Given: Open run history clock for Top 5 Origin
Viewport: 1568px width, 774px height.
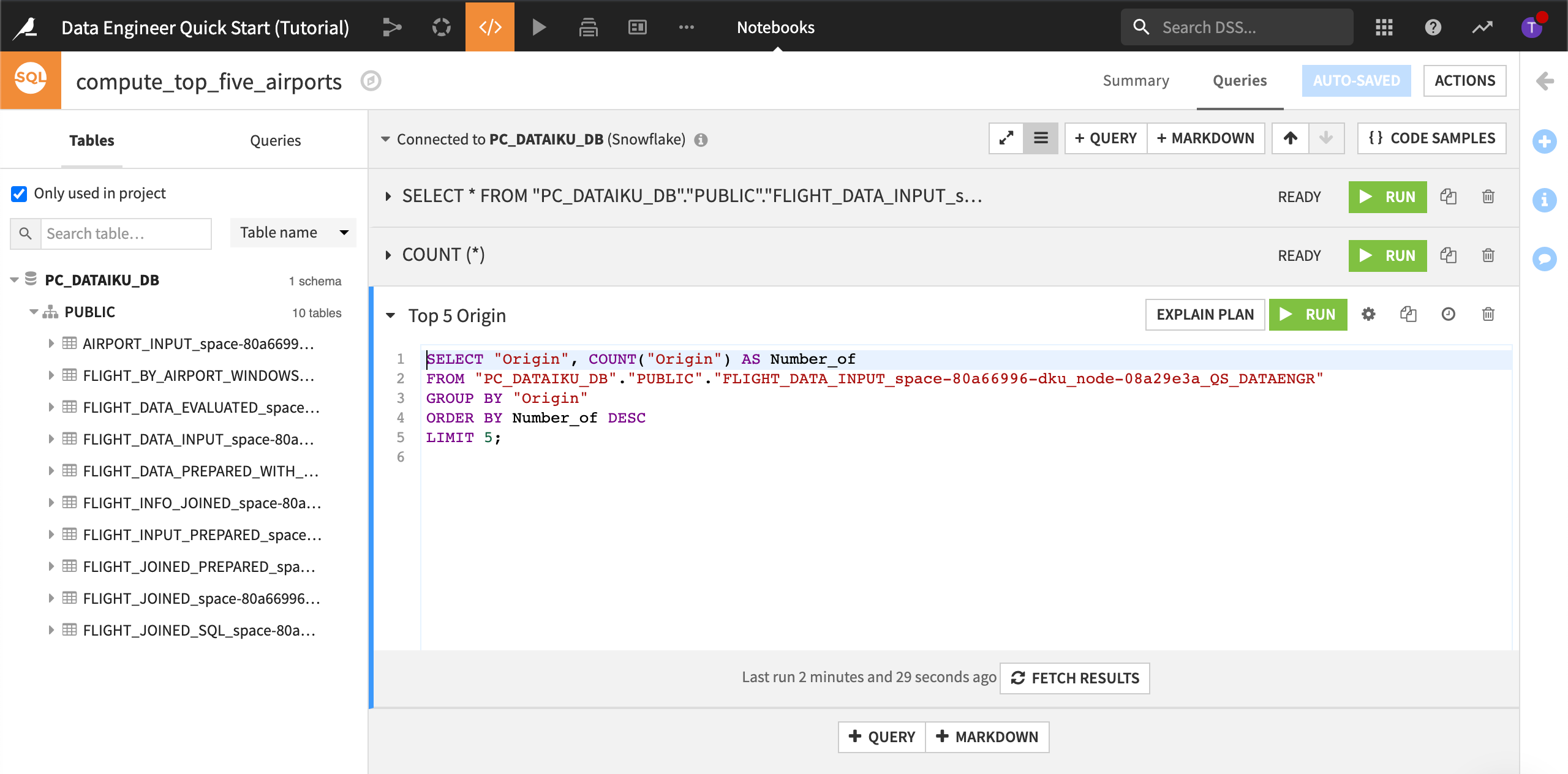Looking at the screenshot, I should tap(1448, 314).
